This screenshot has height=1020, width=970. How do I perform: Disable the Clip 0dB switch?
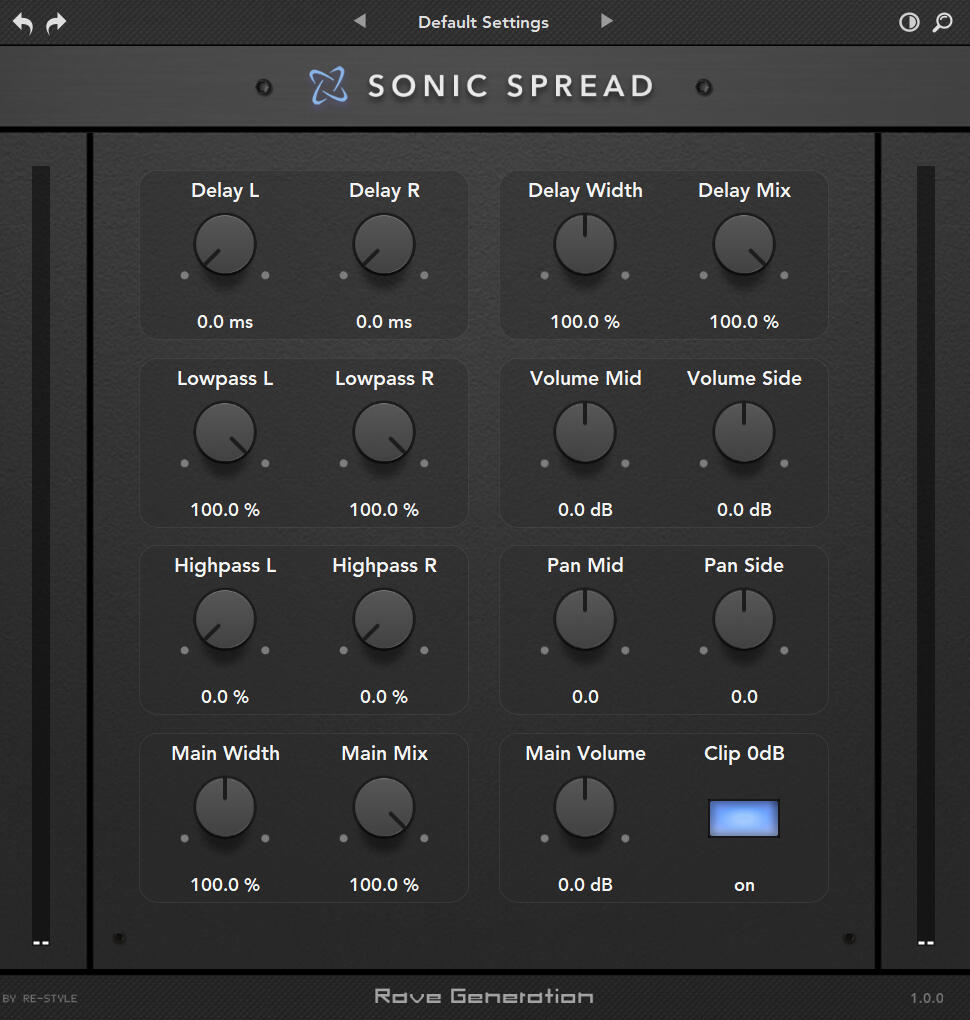(743, 818)
